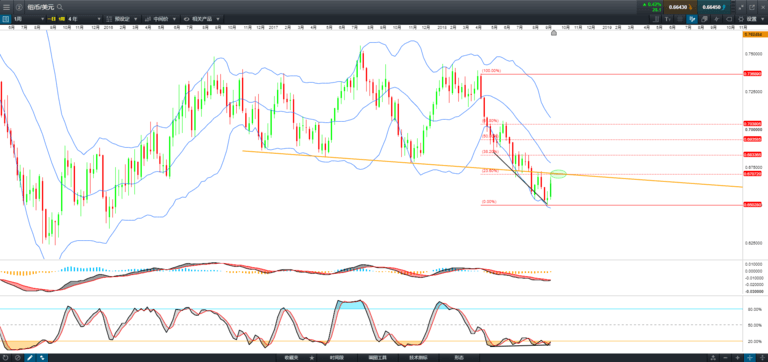Pop out chart into new window

752,7
